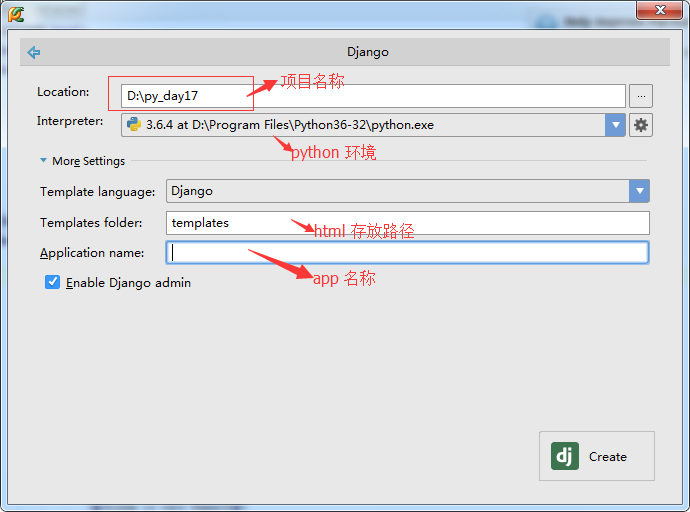Click the Location label
This screenshot has height=512, width=690.
[63, 92]
